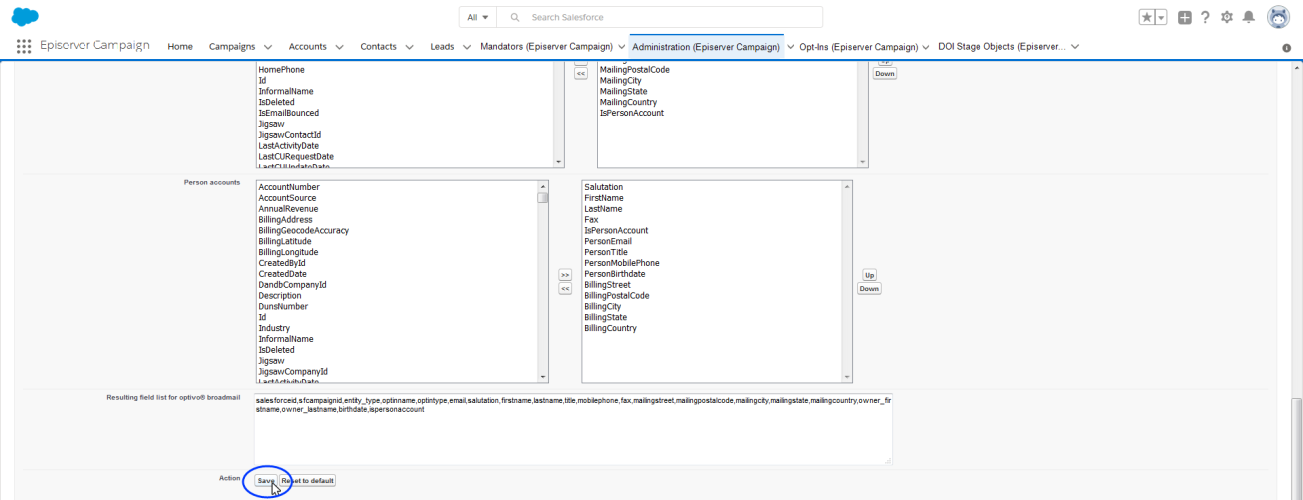The image size is (1303, 500).
Task: Open the Help question mark icon
Action: pos(1205,17)
